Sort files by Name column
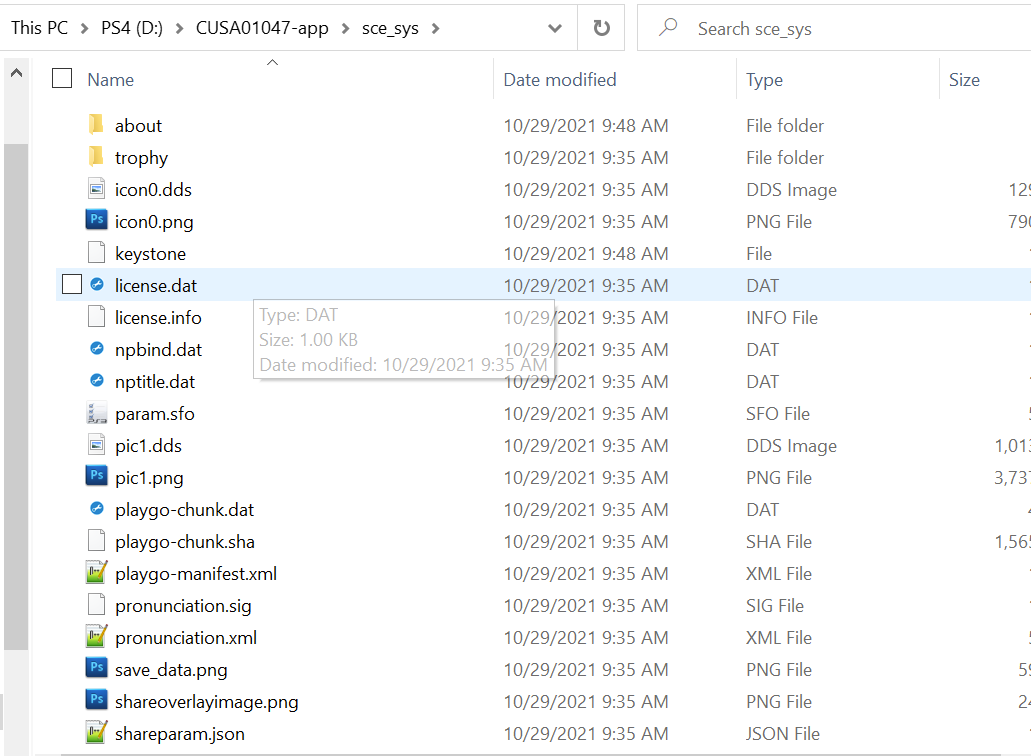 110,80
